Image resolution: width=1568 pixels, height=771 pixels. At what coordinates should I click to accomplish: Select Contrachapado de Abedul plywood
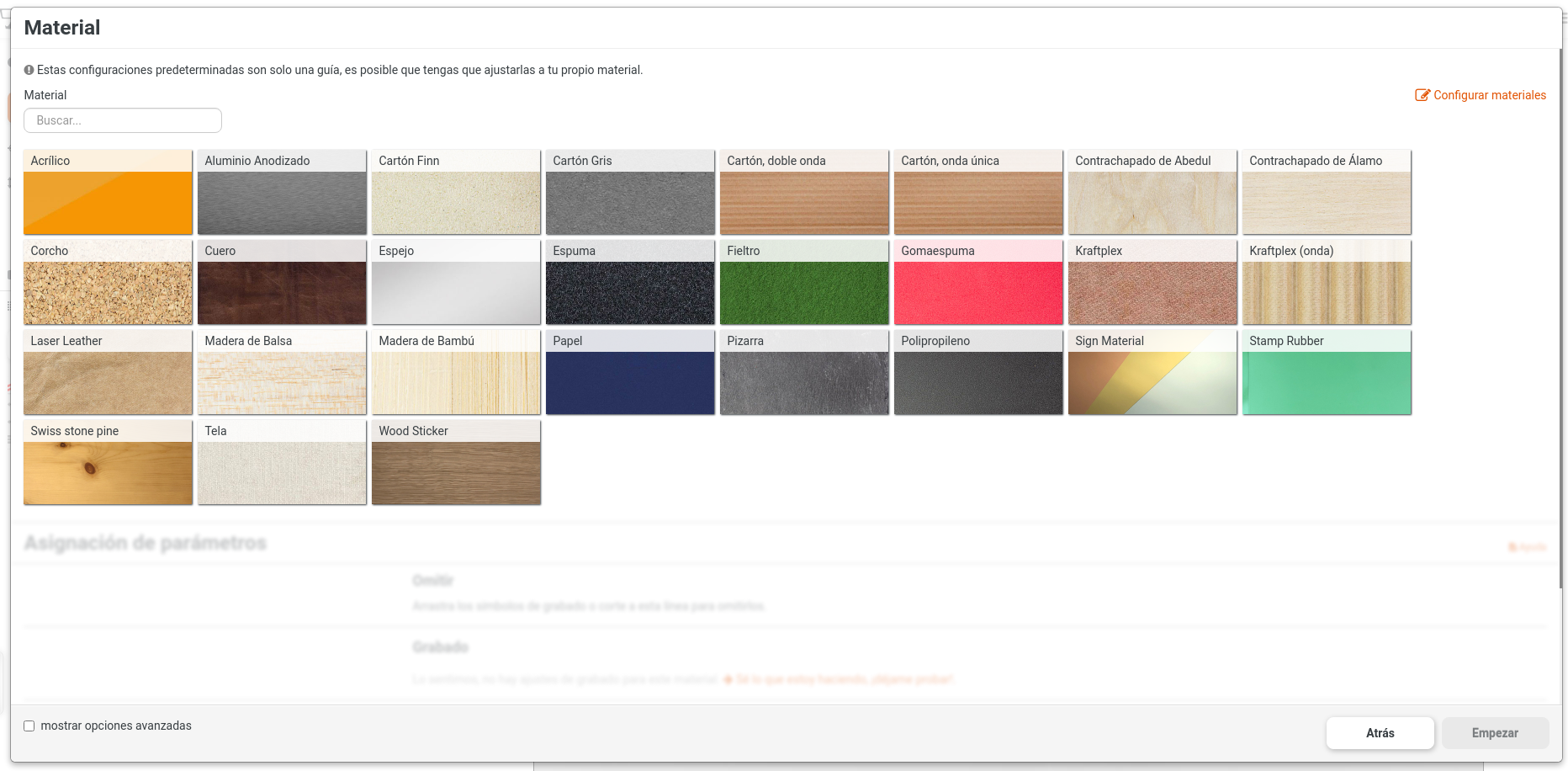point(1152,193)
